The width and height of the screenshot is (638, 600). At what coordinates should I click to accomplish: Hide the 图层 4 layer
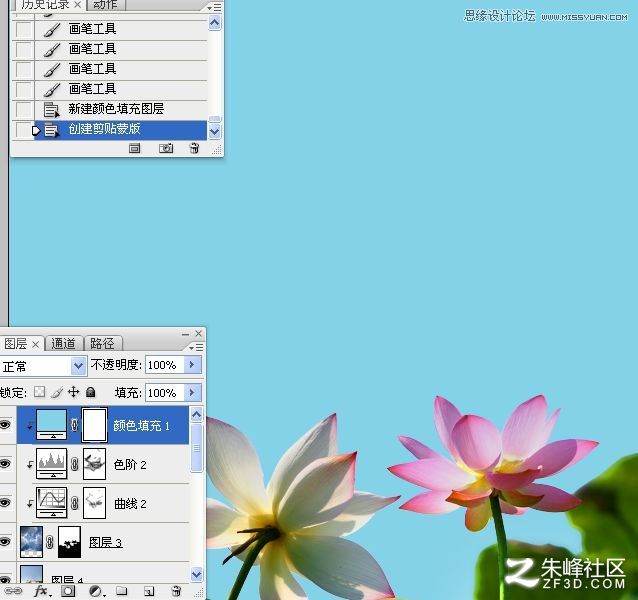click(x=5, y=579)
